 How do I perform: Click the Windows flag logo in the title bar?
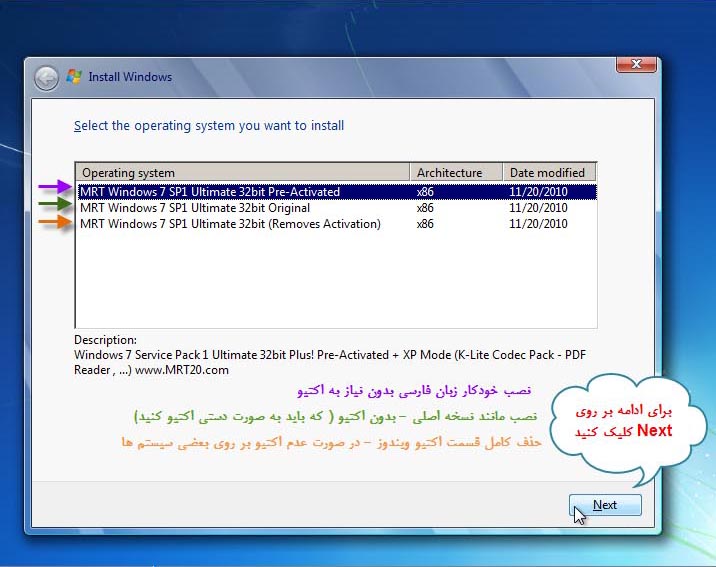tap(74, 76)
